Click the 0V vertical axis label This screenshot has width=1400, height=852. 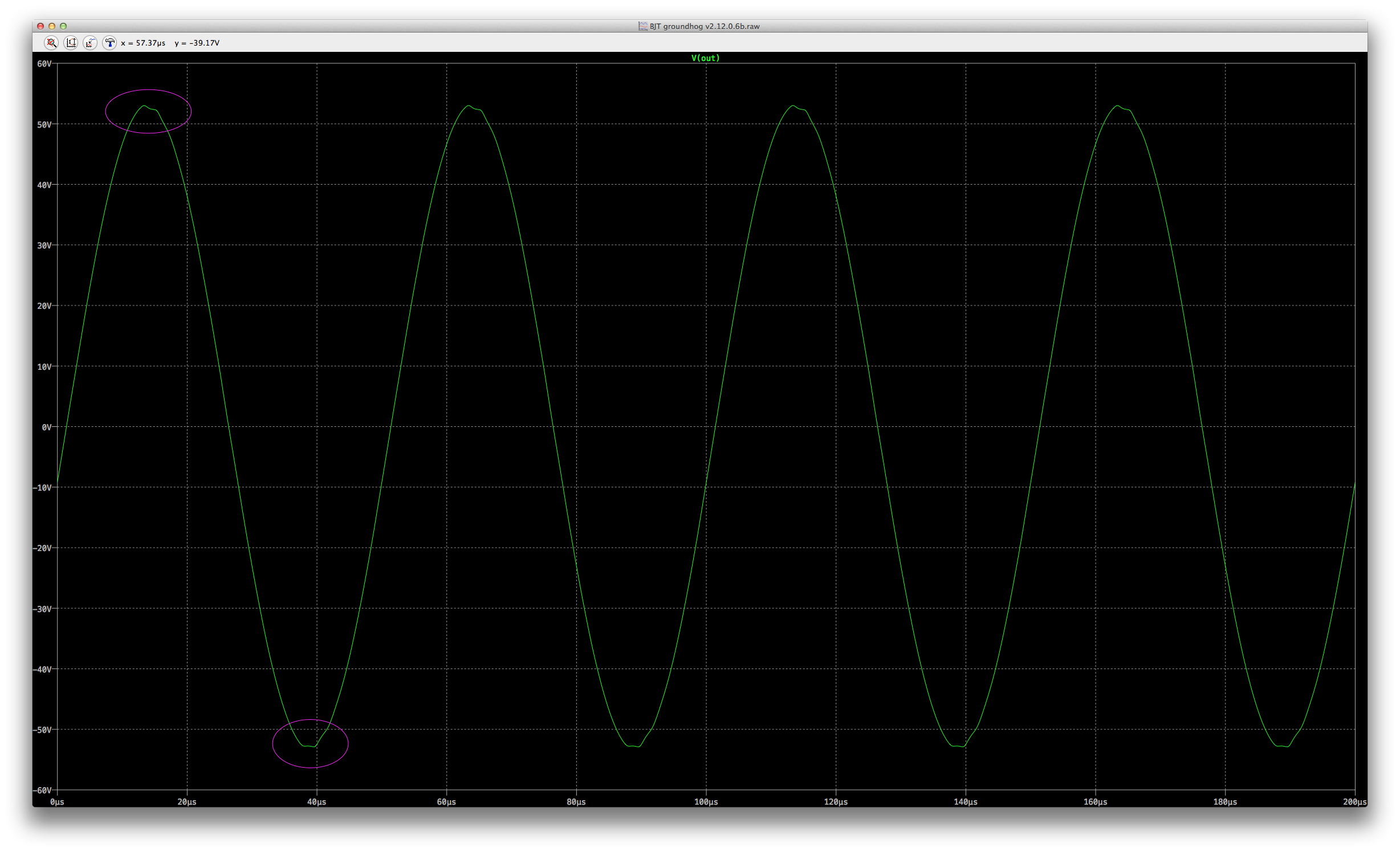(x=47, y=427)
